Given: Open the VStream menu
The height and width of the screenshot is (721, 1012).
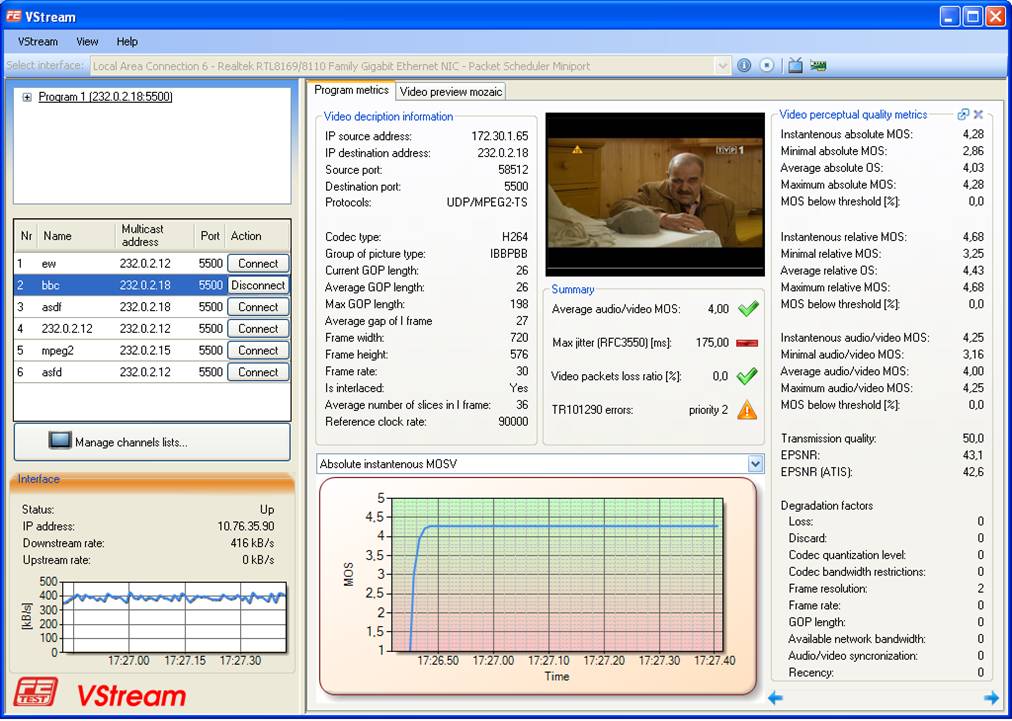Looking at the screenshot, I should point(38,42).
